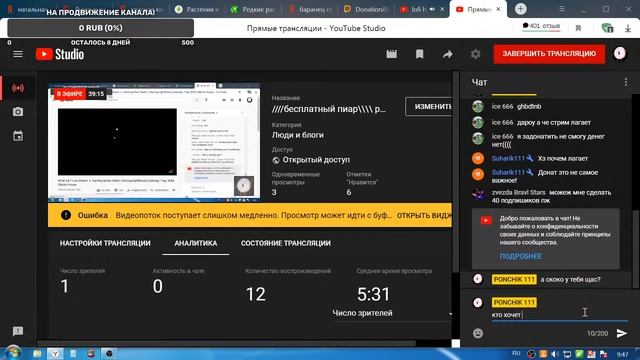Click the PONCHIK 111 badge above the chat input

pos(514,302)
